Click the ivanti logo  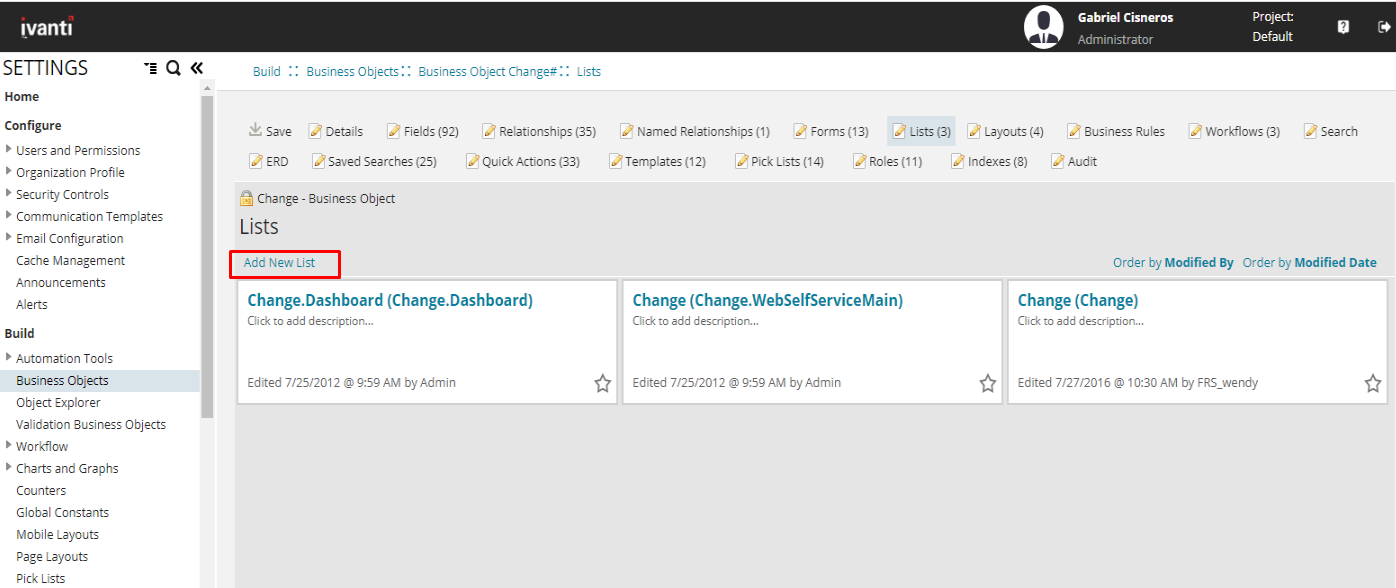click(46, 27)
